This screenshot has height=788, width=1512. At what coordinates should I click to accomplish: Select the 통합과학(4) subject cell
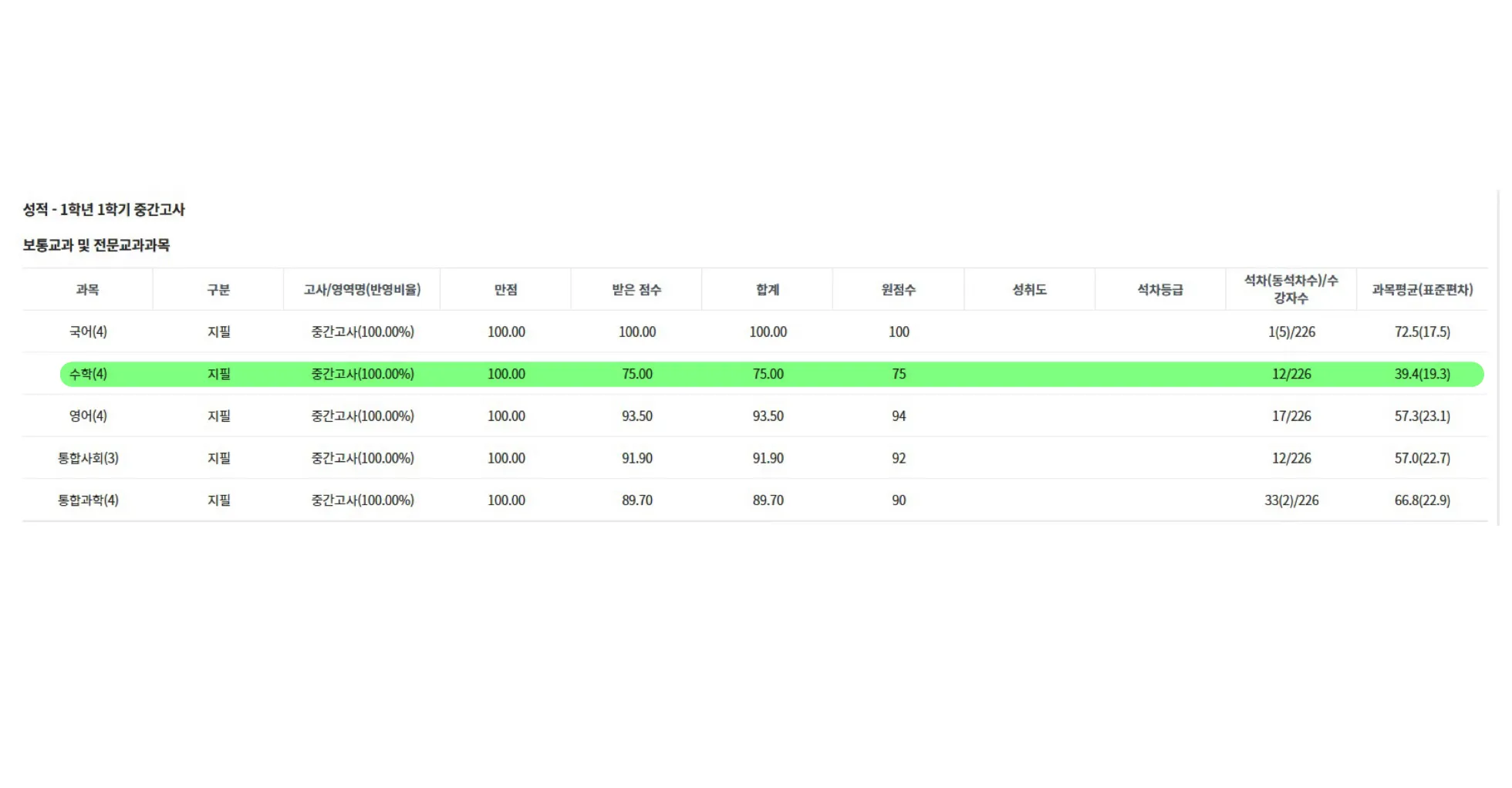(88, 500)
